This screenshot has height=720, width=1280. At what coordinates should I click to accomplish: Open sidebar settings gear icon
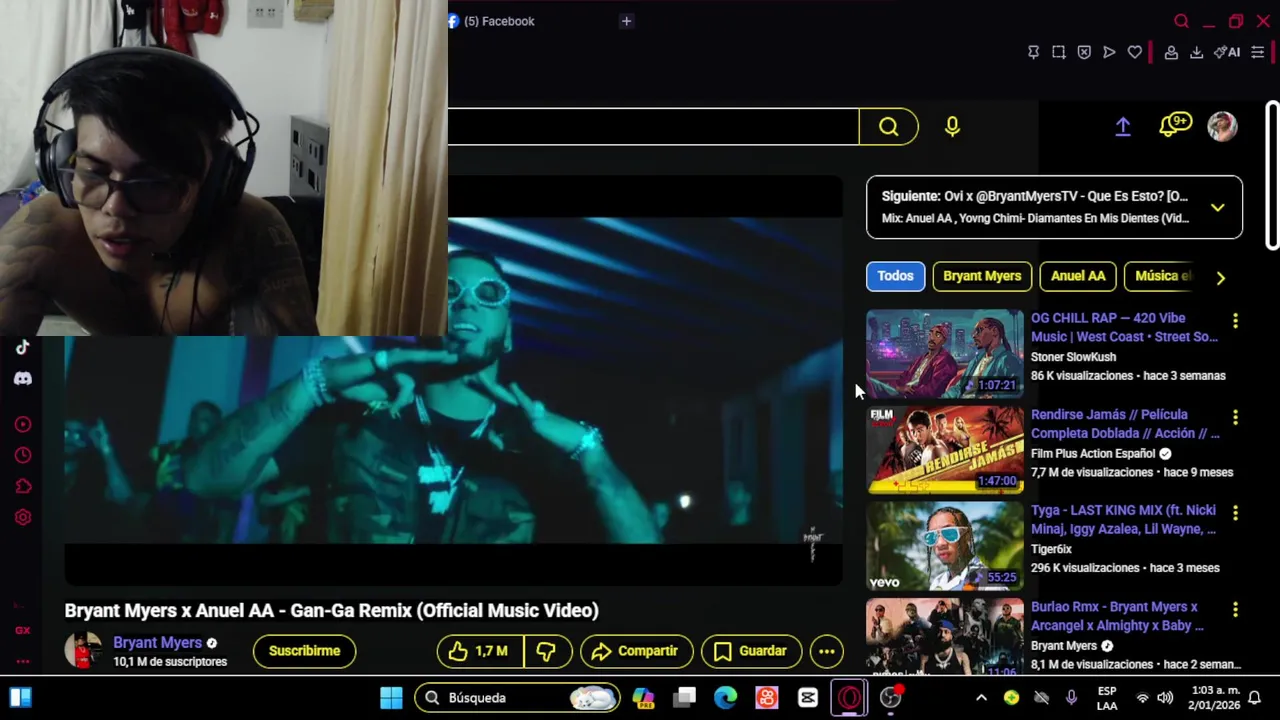click(23, 517)
